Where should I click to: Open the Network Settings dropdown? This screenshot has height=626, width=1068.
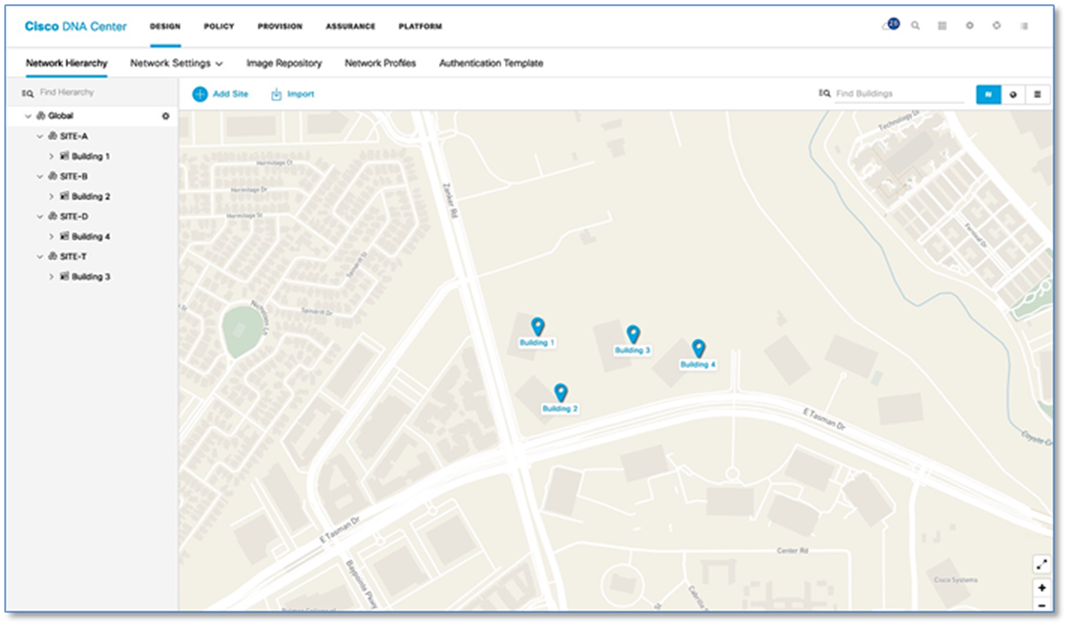click(x=176, y=63)
